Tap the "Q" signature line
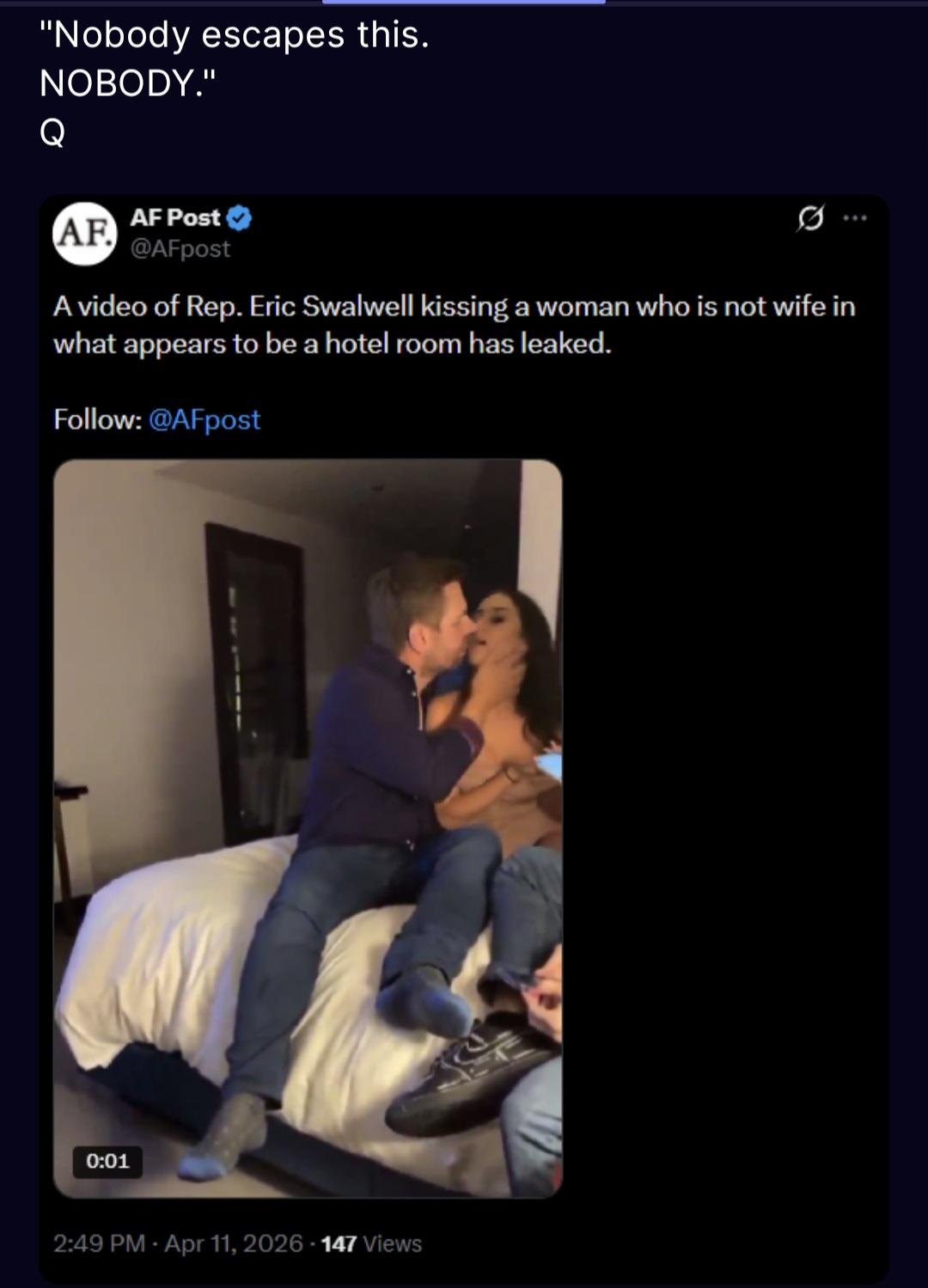This screenshot has height=1288, width=928. point(52,132)
